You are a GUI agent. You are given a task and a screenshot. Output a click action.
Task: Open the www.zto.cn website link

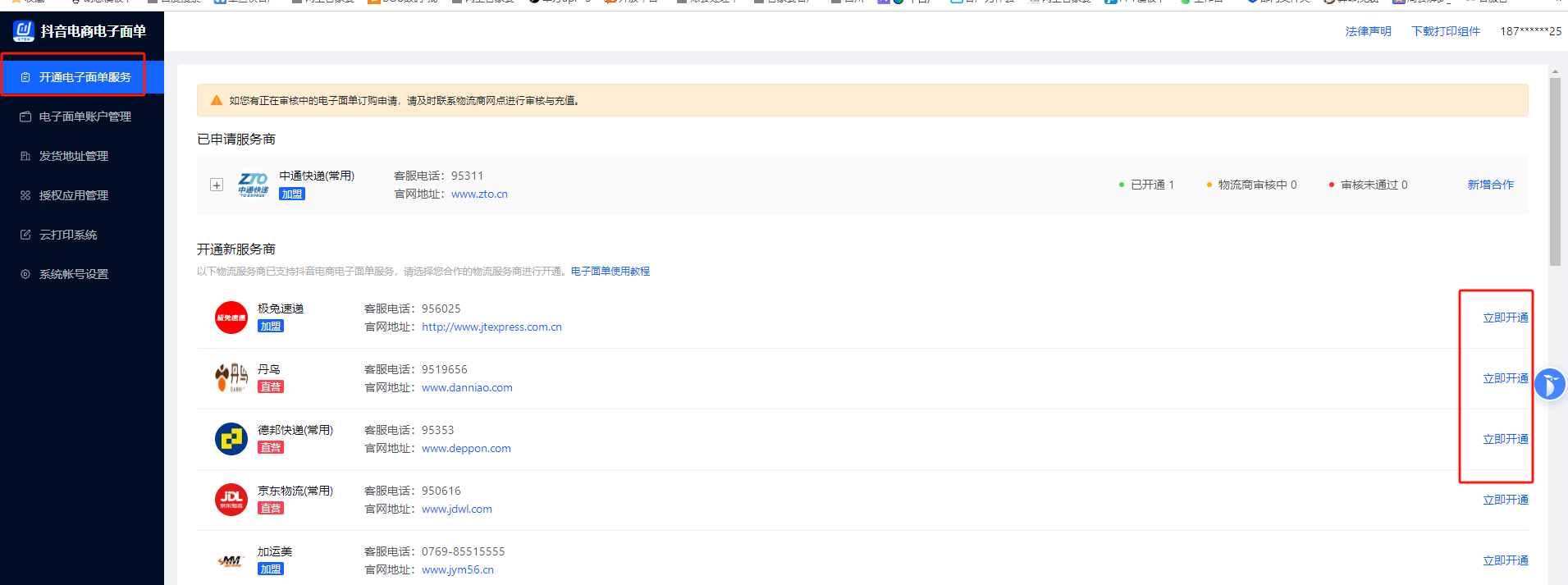pos(479,194)
